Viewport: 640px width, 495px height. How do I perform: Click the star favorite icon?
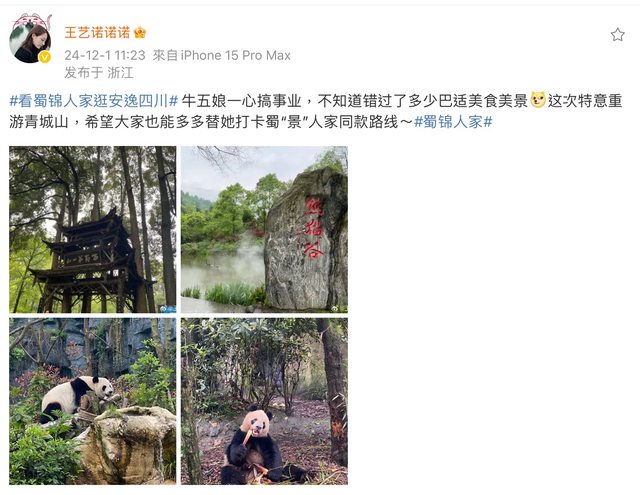[x=618, y=35]
